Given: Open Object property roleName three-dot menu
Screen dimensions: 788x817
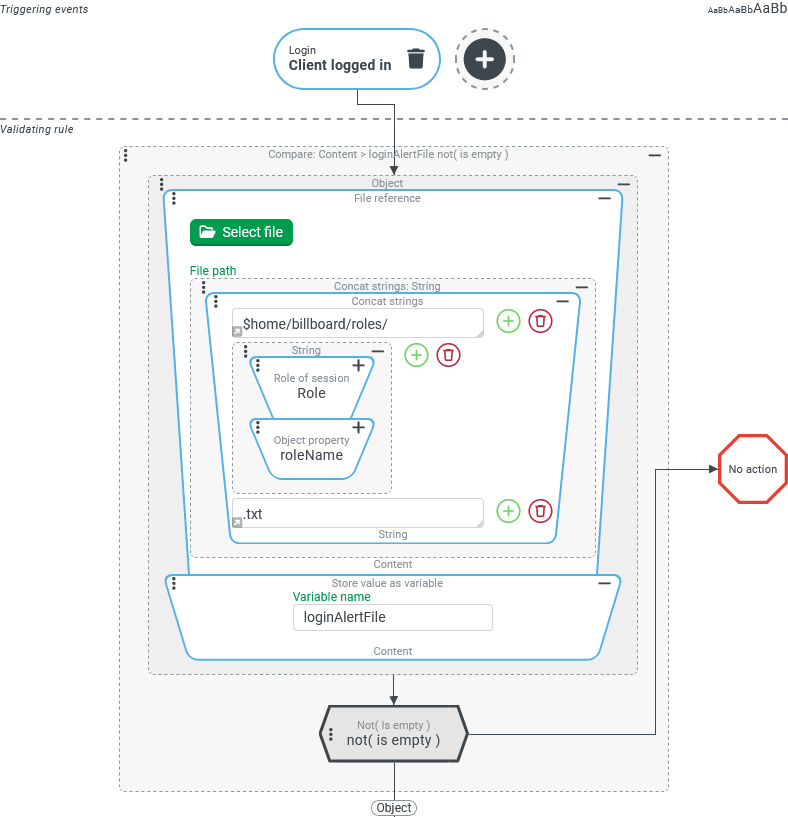Looking at the screenshot, I should 258,427.
